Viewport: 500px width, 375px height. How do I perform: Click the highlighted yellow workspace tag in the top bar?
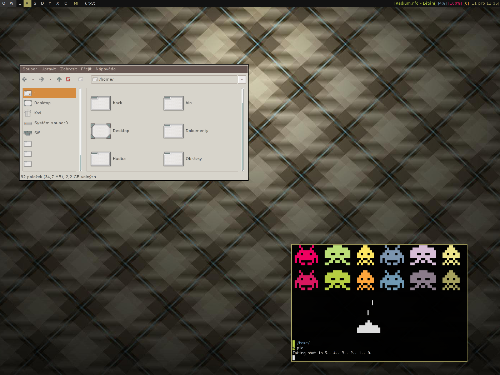point(27,3)
